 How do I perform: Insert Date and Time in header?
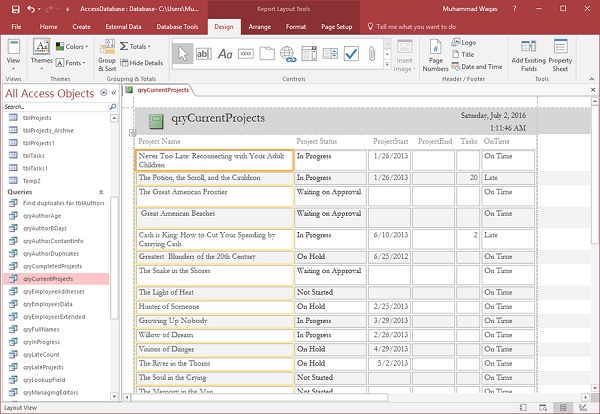coord(475,67)
